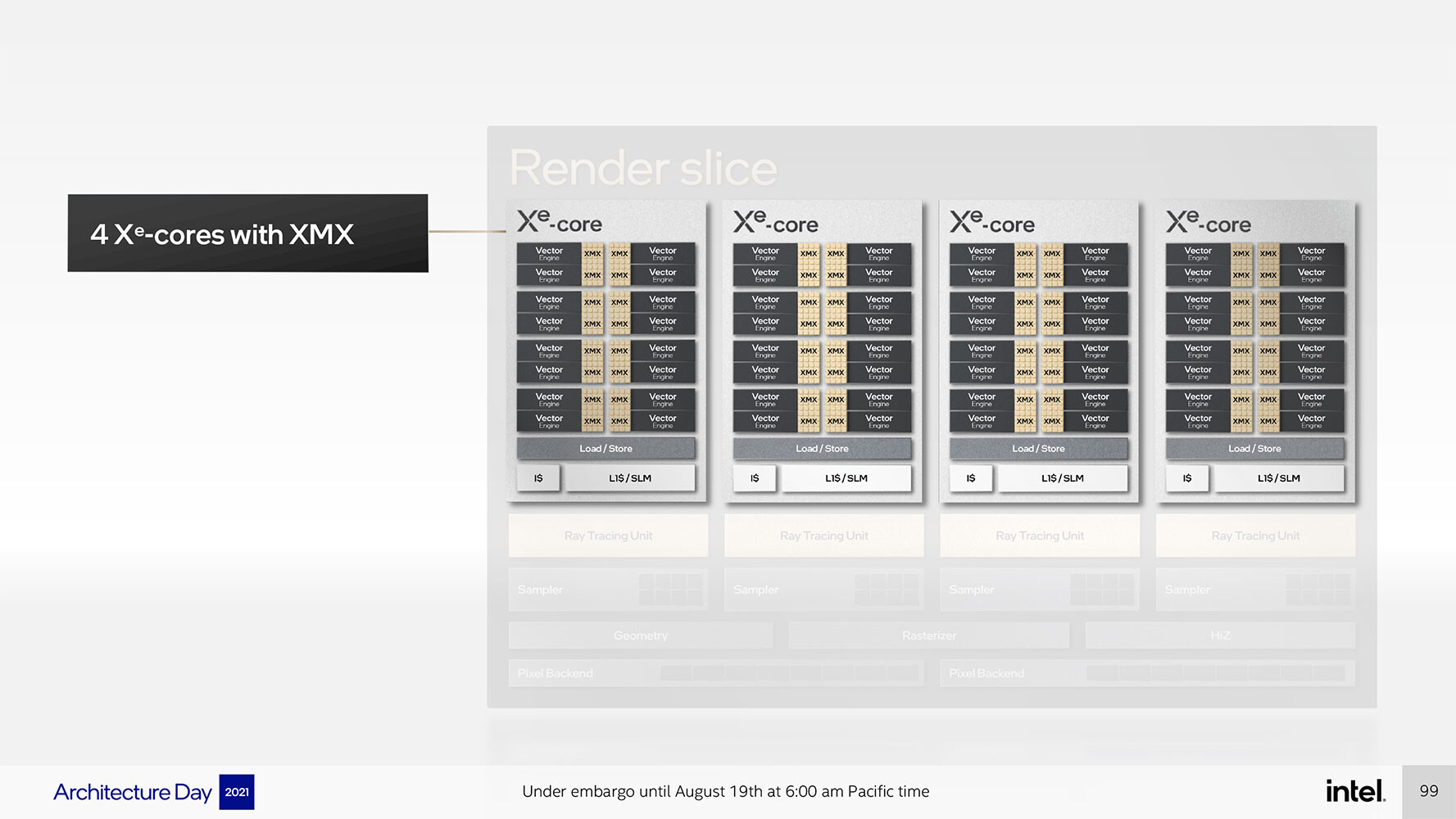The height and width of the screenshot is (819, 1456).
Task: Click the Geometry block
Action: click(x=641, y=636)
